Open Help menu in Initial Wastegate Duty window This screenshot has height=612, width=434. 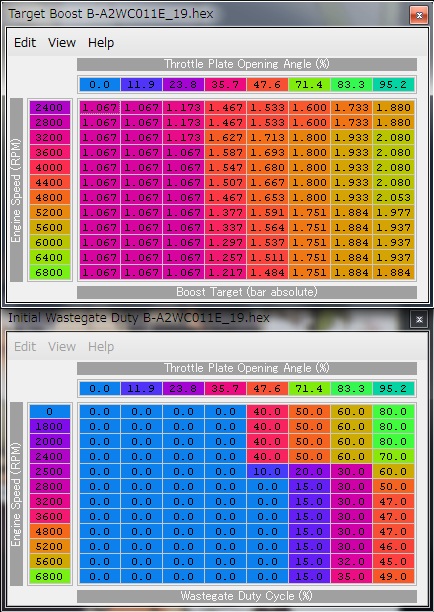(101, 347)
